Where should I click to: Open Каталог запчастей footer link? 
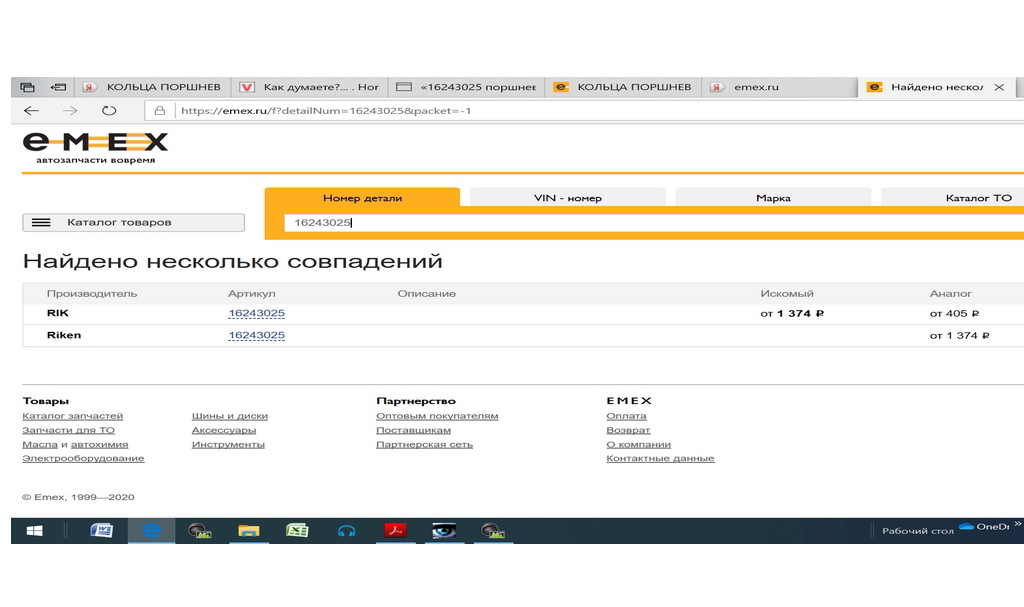click(72, 416)
